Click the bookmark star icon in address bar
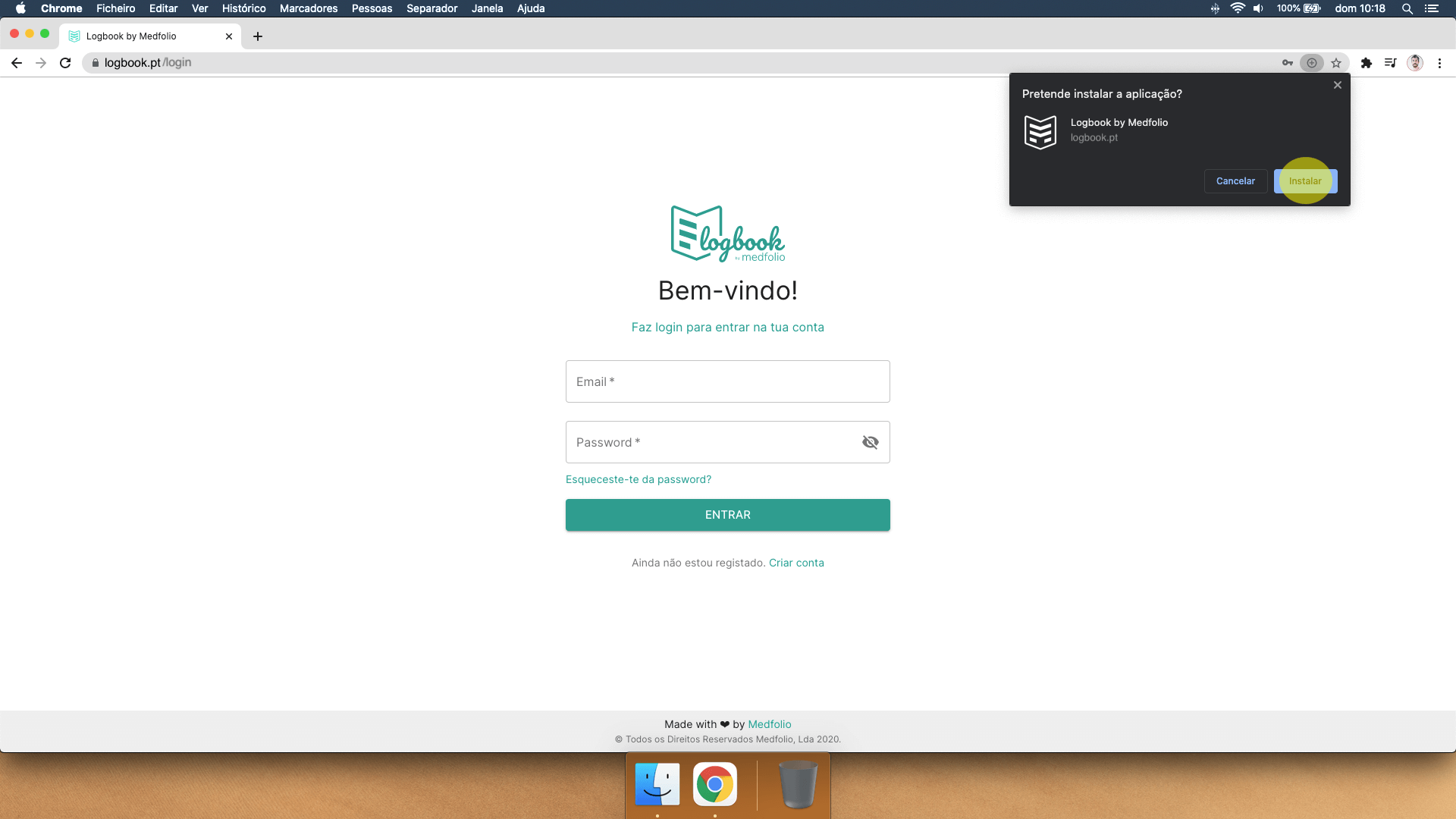The width and height of the screenshot is (1456, 819). pyautogui.click(x=1337, y=62)
